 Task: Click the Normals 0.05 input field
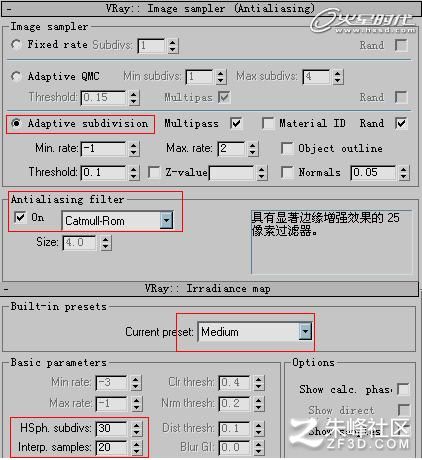(373, 173)
